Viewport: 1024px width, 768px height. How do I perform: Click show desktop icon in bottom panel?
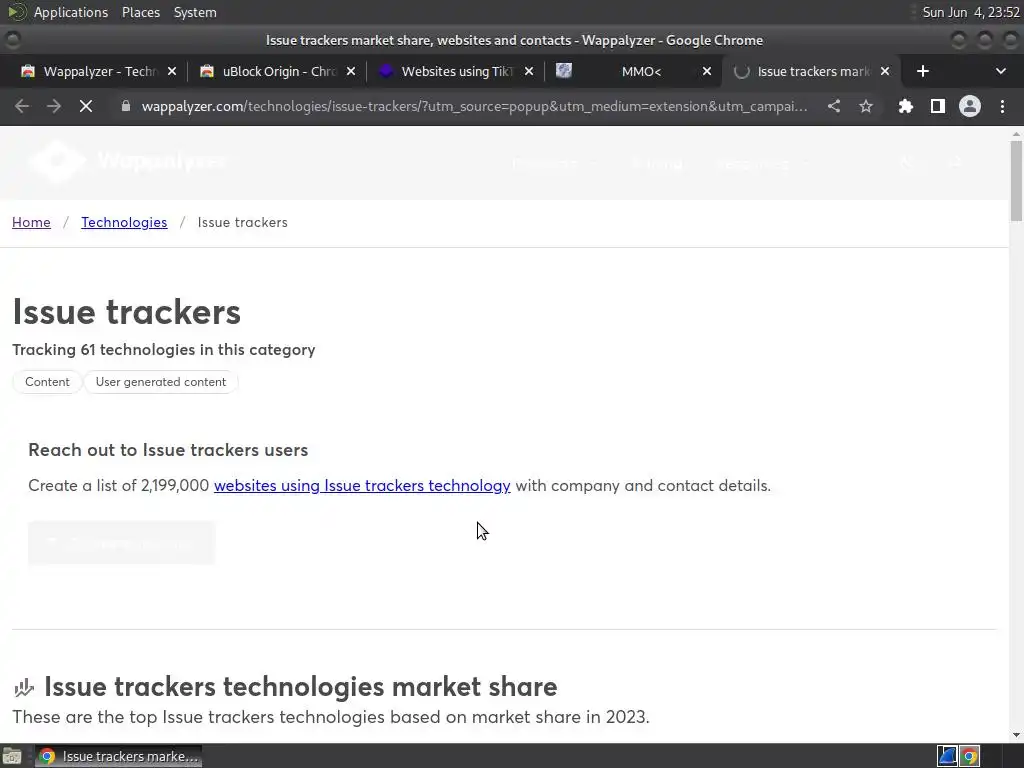click(12, 756)
